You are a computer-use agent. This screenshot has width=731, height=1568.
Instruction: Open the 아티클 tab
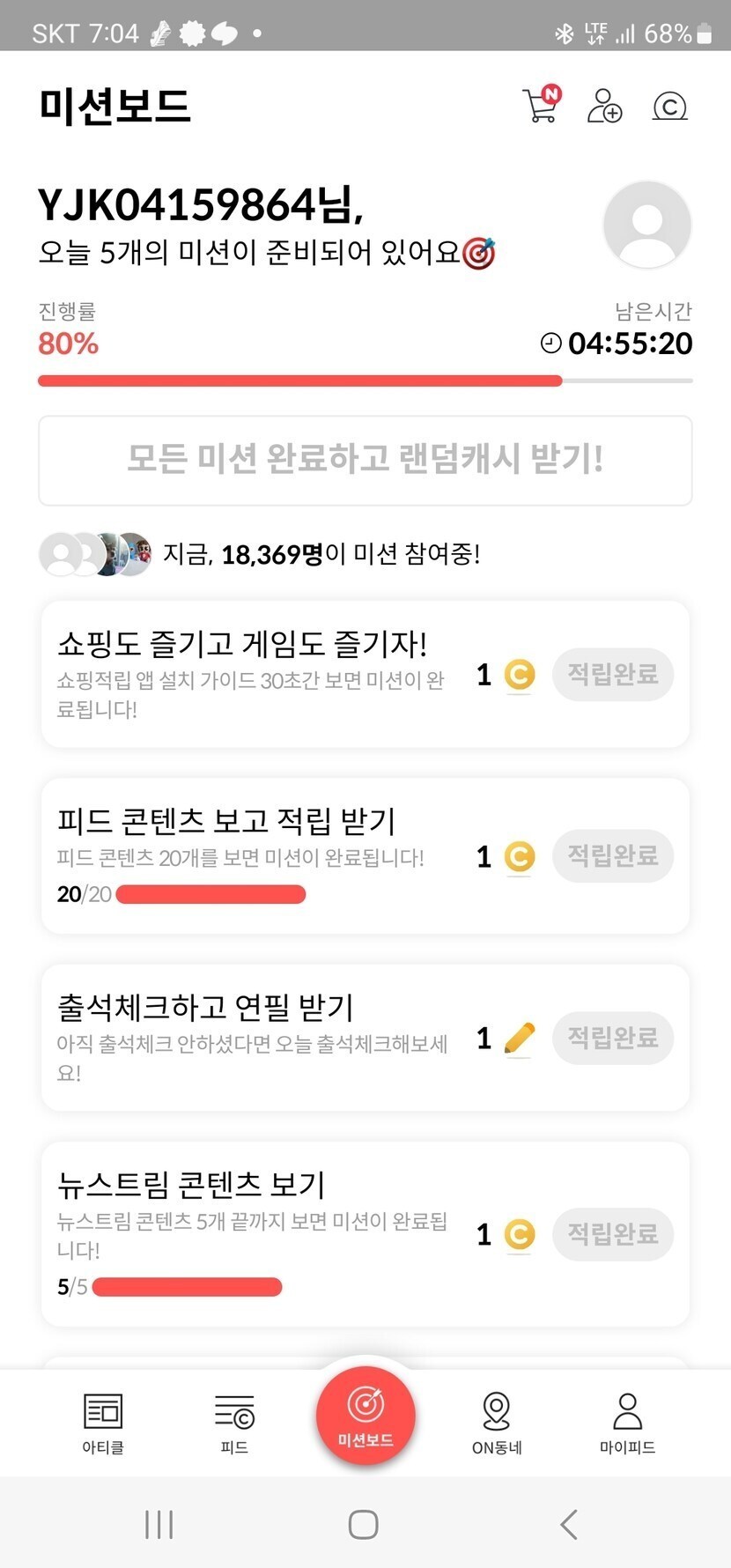(x=103, y=1422)
